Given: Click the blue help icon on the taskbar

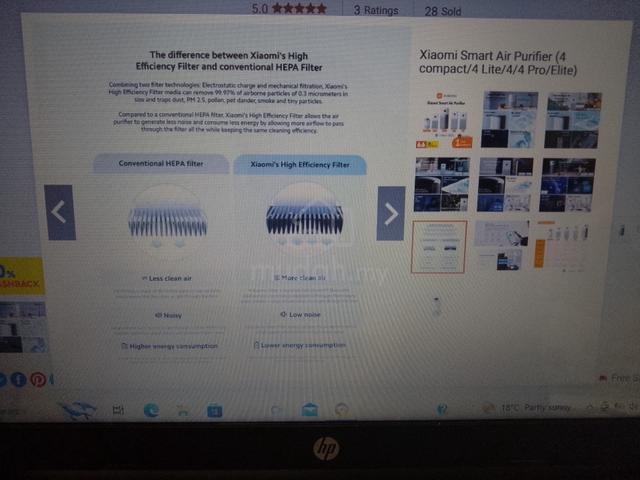Looking at the screenshot, I should tap(442, 409).
